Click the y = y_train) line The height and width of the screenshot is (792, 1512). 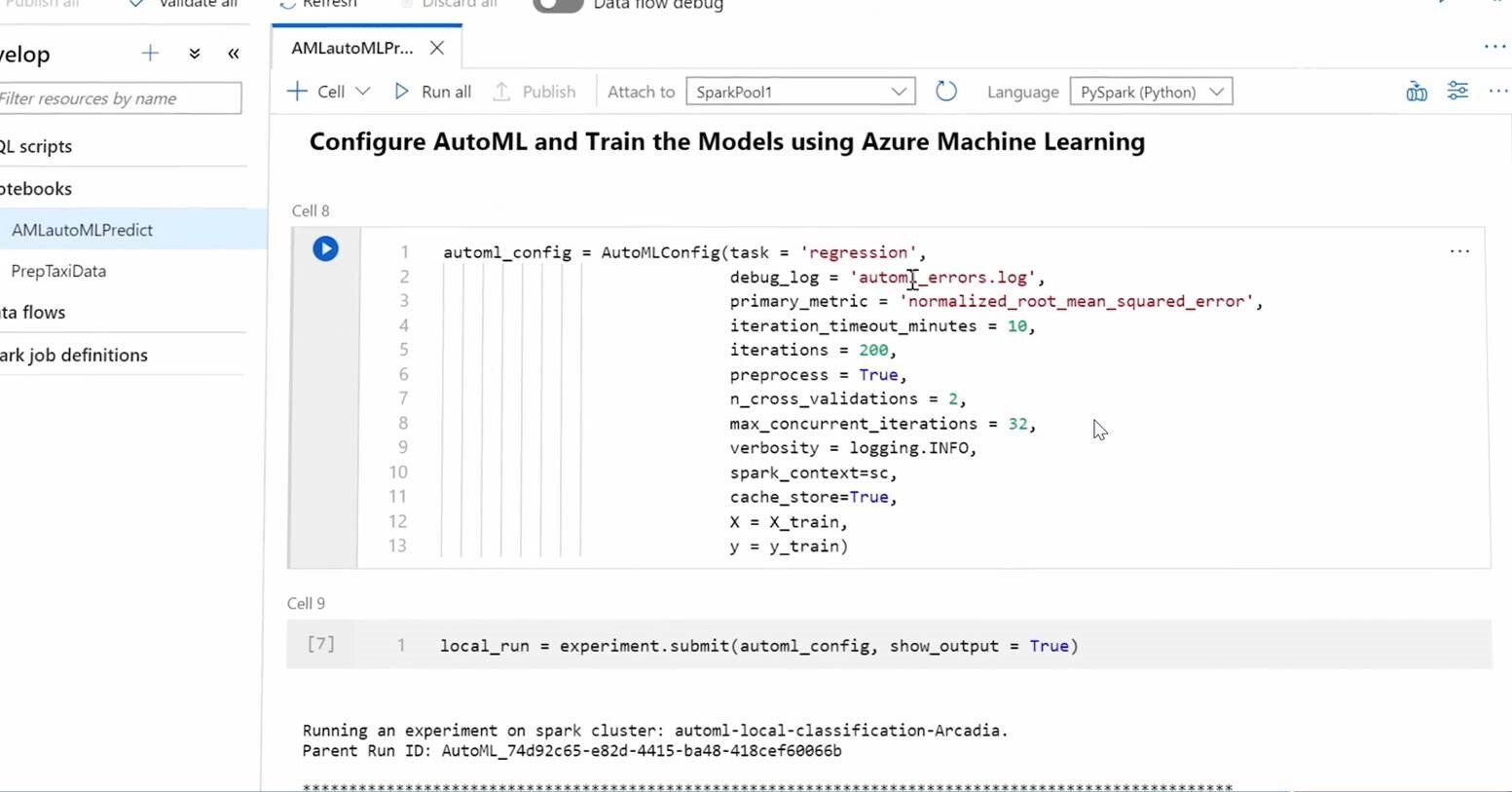pos(789,546)
